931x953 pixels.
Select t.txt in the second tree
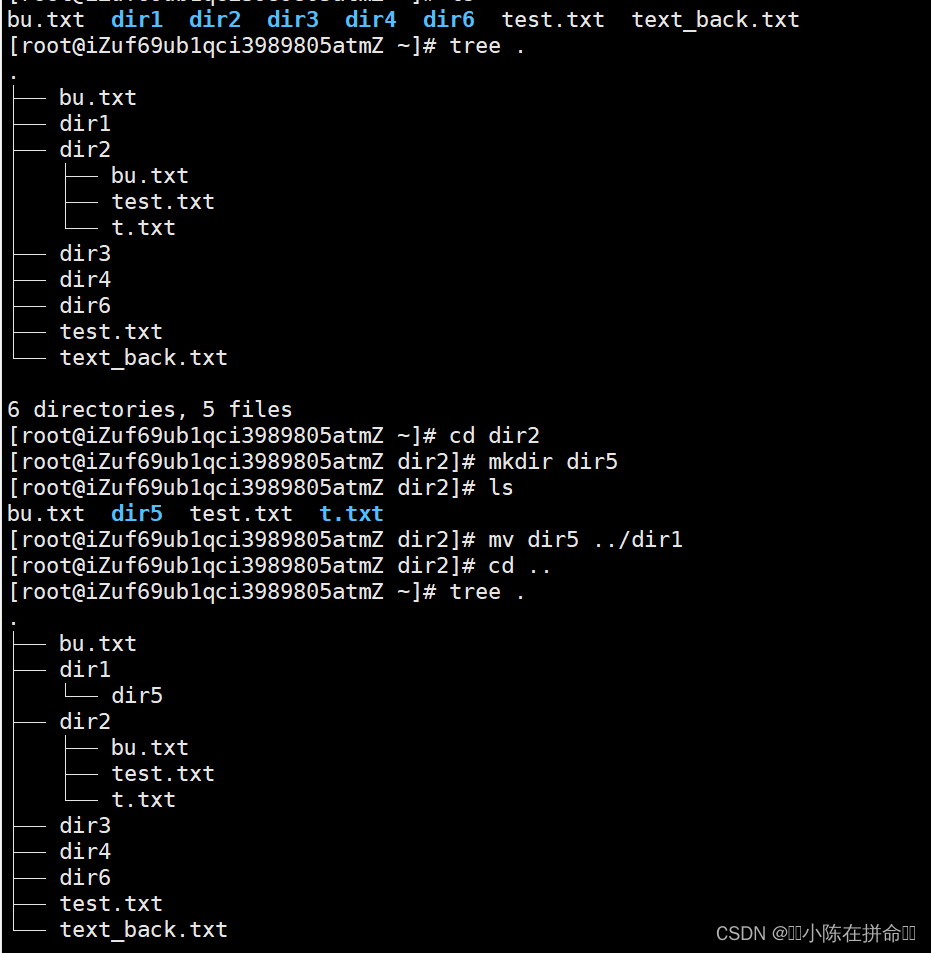pyautogui.click(x=143, y=799)
